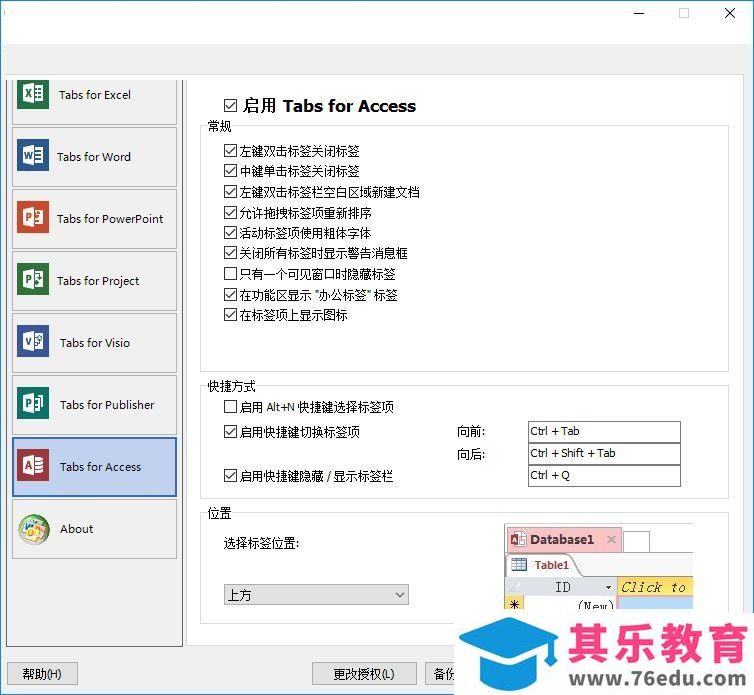Toggle 启用 Tabs for Access checkbox
This screenshot has height=695, width=754.
pos(230,105)
